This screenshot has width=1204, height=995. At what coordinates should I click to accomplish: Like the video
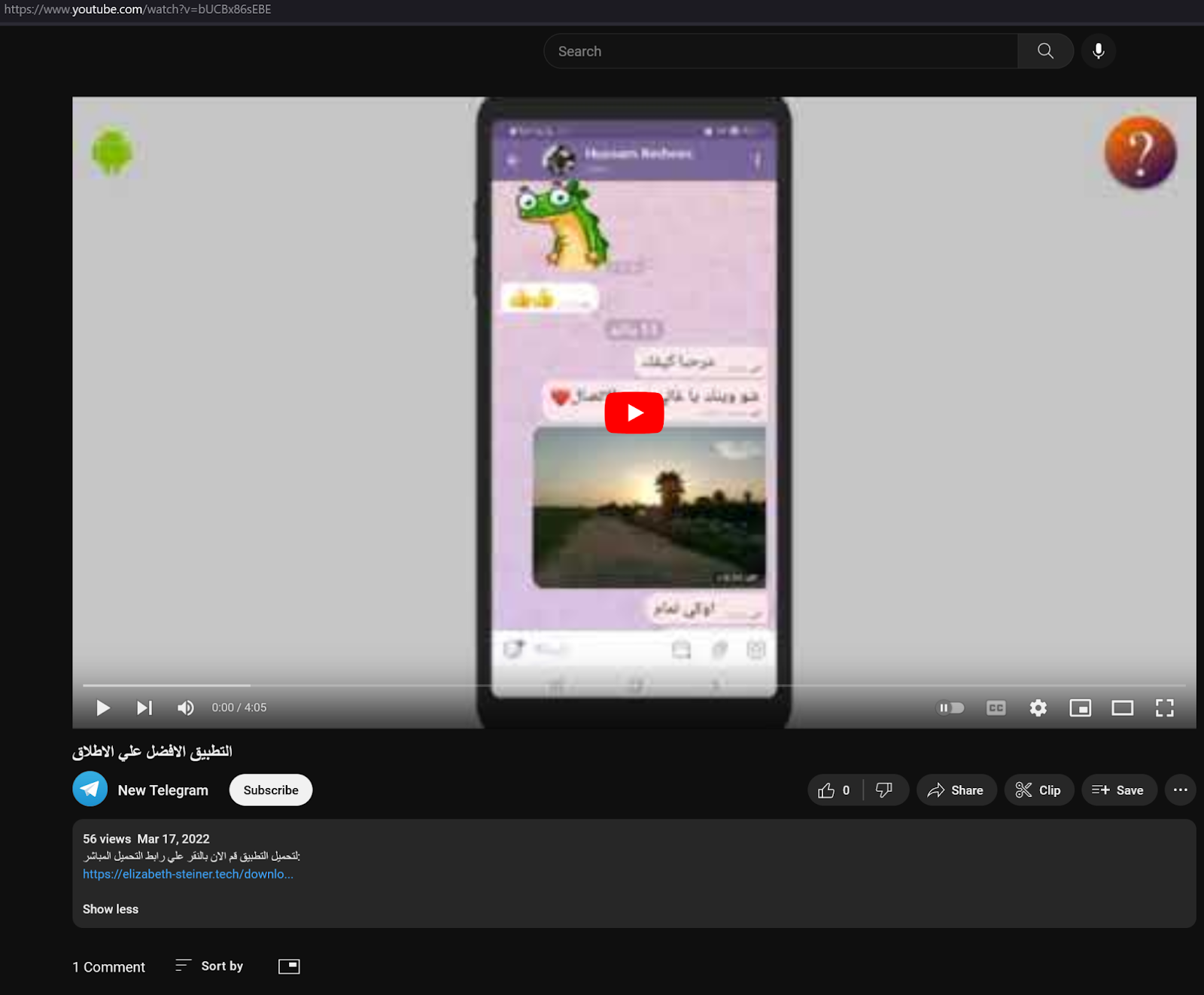tap(835, 790)
